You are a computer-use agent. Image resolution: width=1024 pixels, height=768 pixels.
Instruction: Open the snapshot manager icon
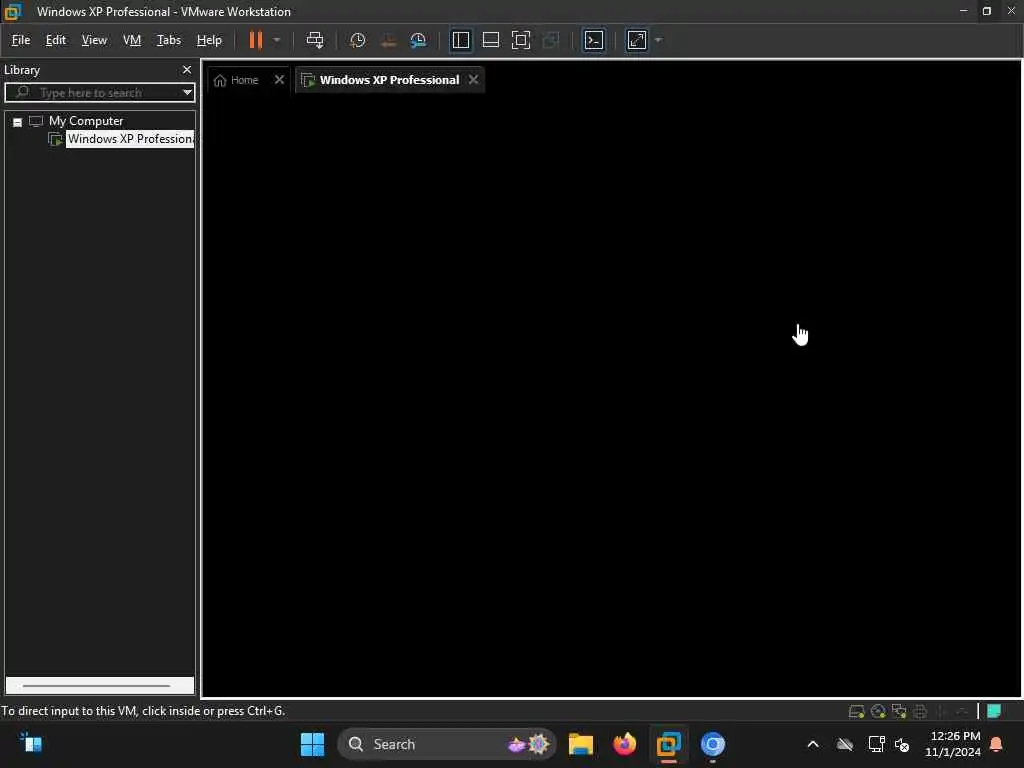(x=418, y=40)
